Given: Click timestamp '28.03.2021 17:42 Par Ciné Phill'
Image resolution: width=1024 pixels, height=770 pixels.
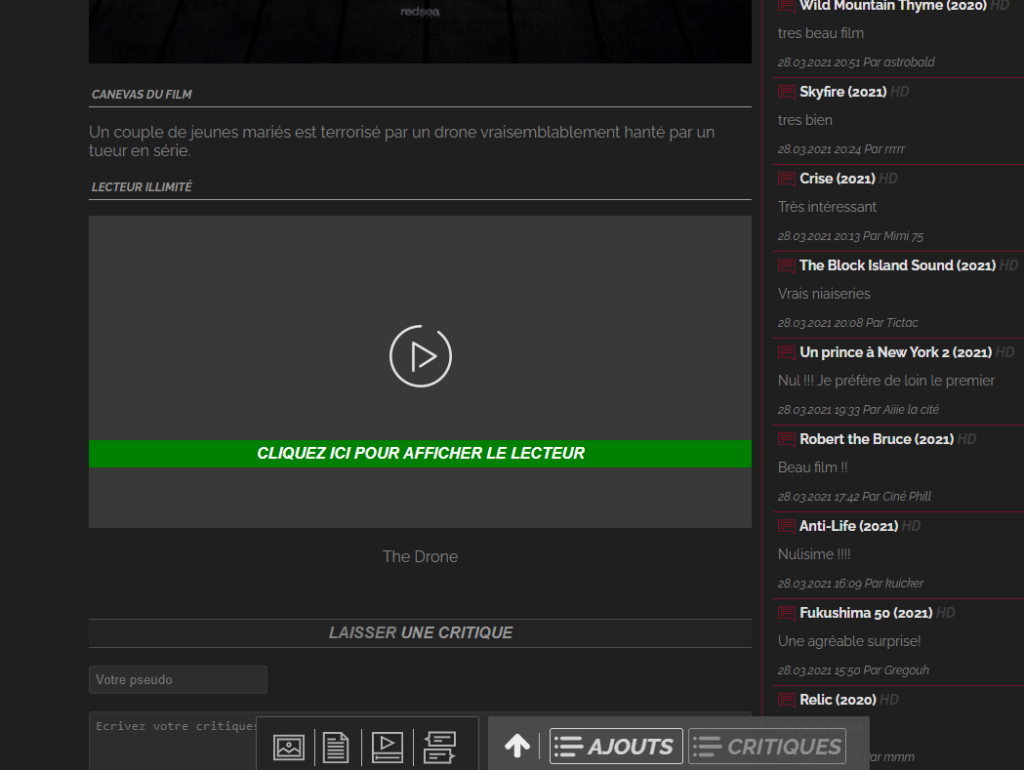Looking at the screenshot, I should tap(854, 496).
